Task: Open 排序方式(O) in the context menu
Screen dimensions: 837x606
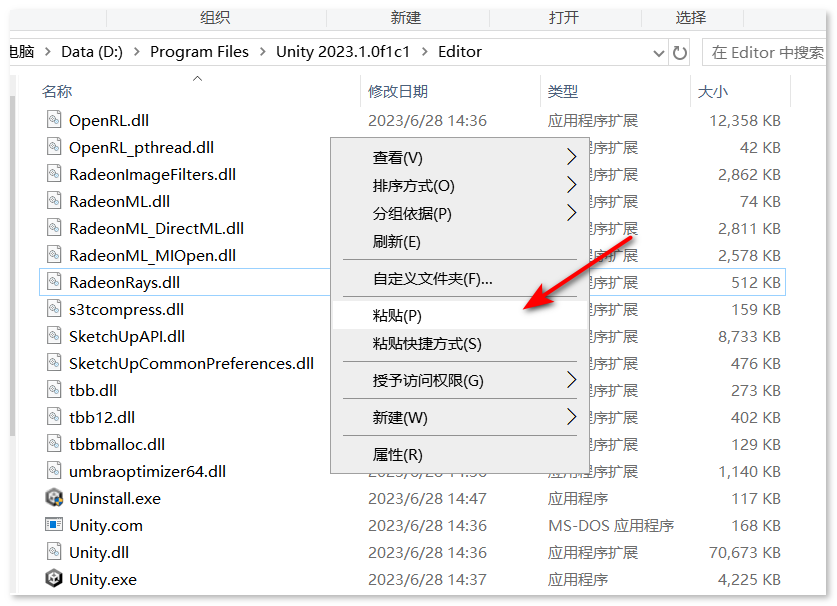Action: coord(459,186)
